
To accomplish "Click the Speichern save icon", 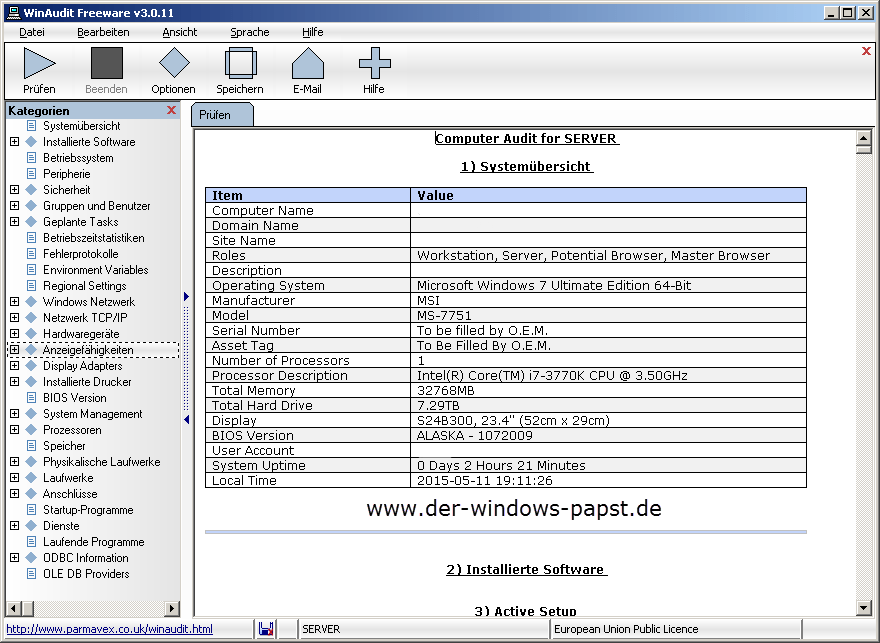I will [x=240, y=64].
